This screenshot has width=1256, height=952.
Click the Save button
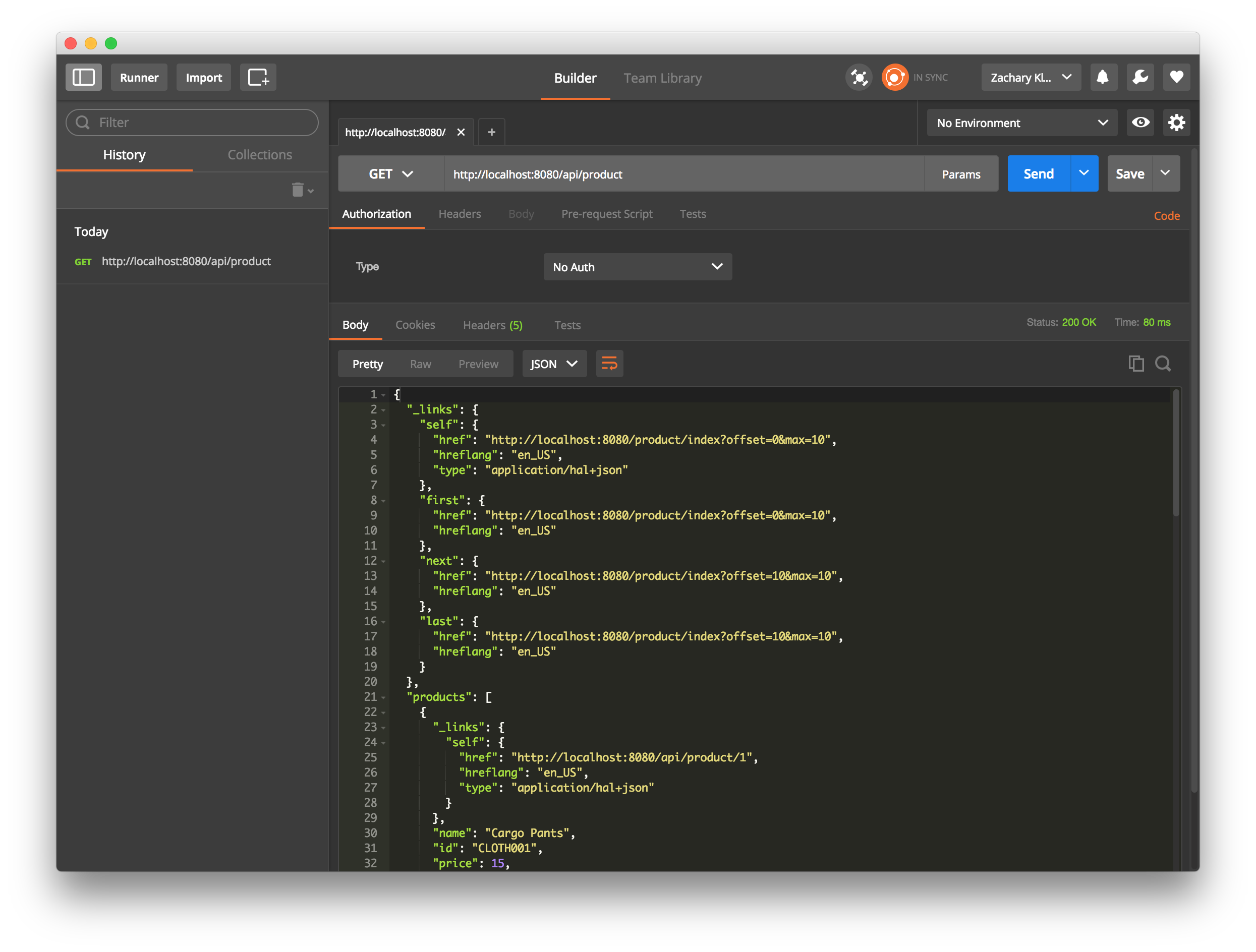[1130, 173]
